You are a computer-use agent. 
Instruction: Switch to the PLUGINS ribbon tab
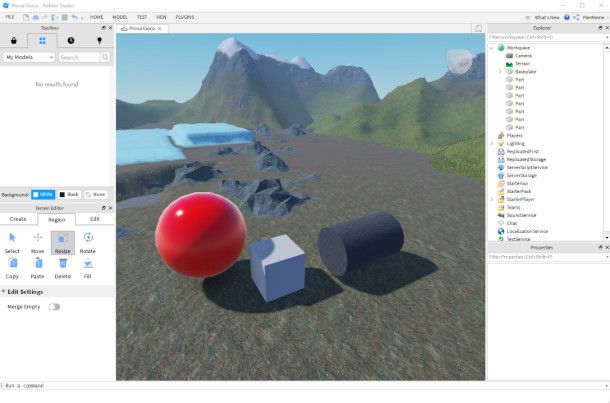point(185,17)
